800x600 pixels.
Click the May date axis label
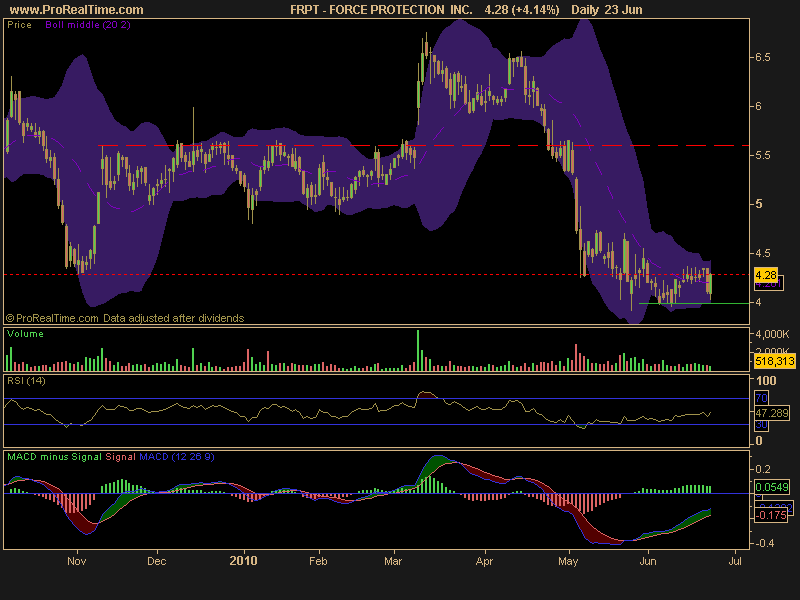(x=568, y=561)
